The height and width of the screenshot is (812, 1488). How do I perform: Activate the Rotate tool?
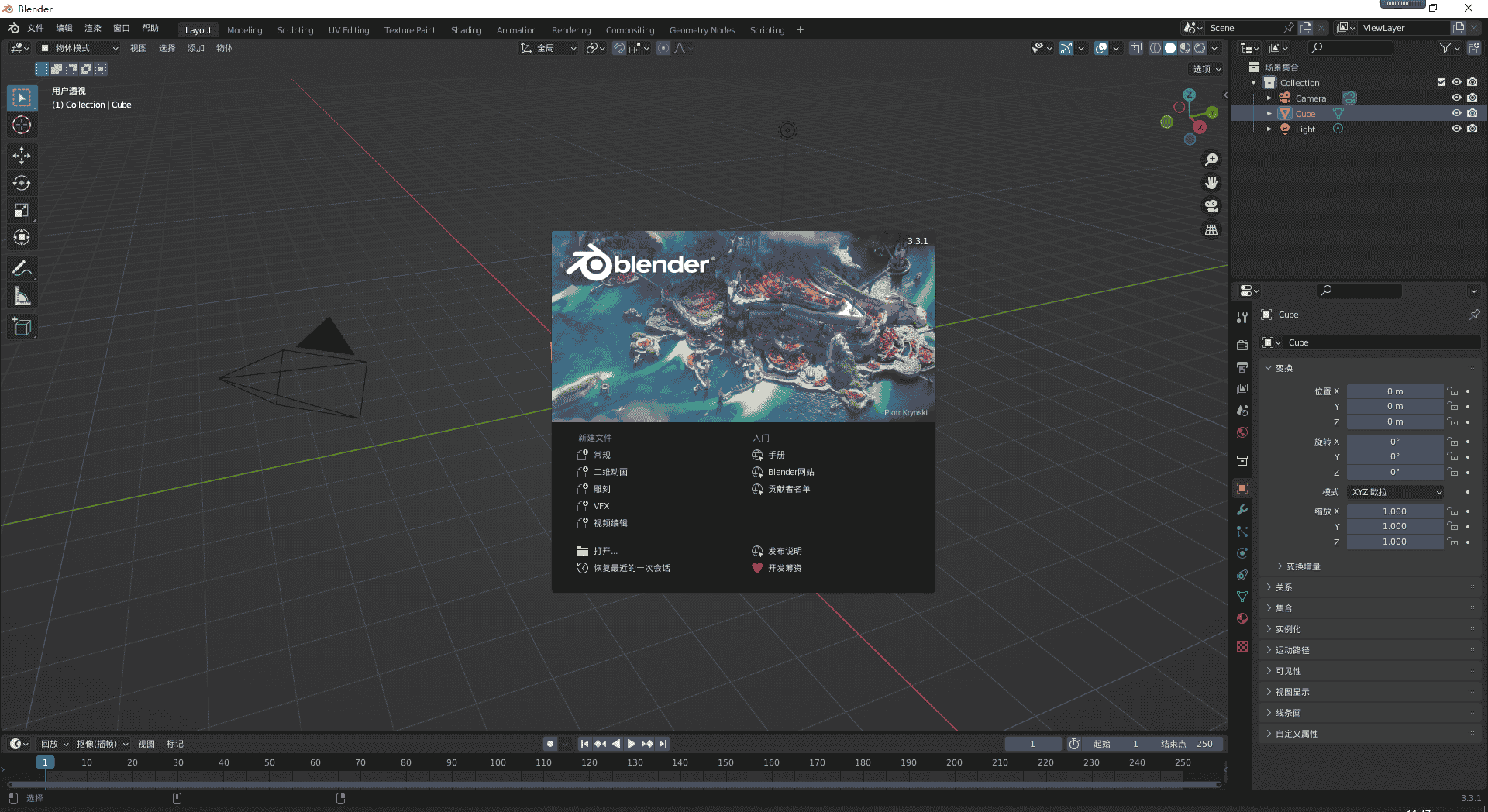coord(22,183)
